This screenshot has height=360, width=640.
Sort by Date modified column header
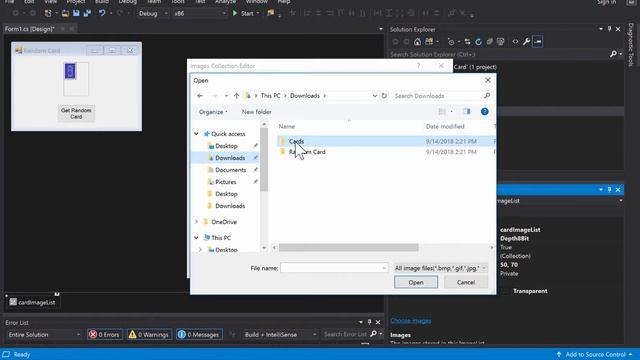[x=445, y=127]
